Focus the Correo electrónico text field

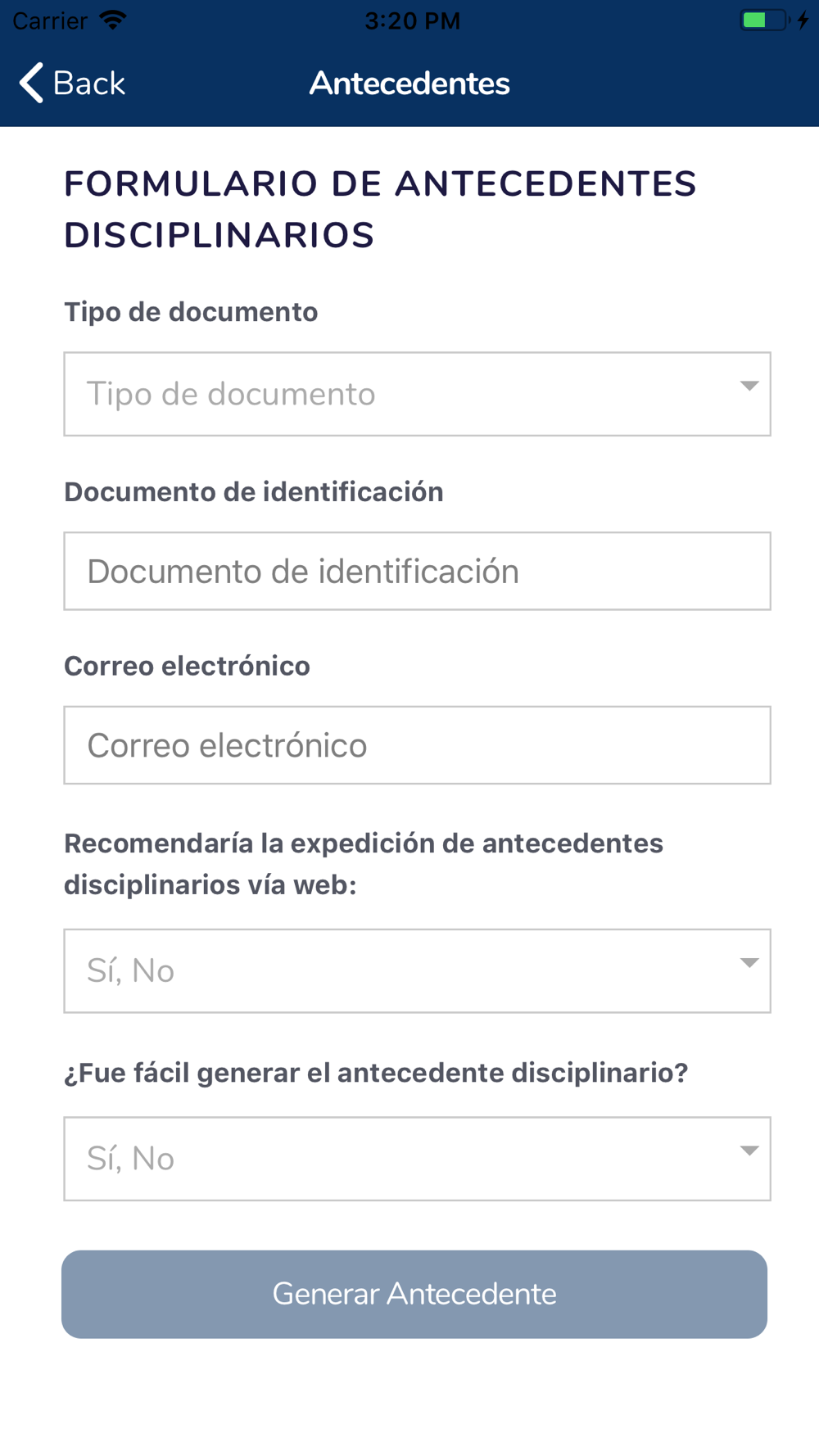coord(417,745)
